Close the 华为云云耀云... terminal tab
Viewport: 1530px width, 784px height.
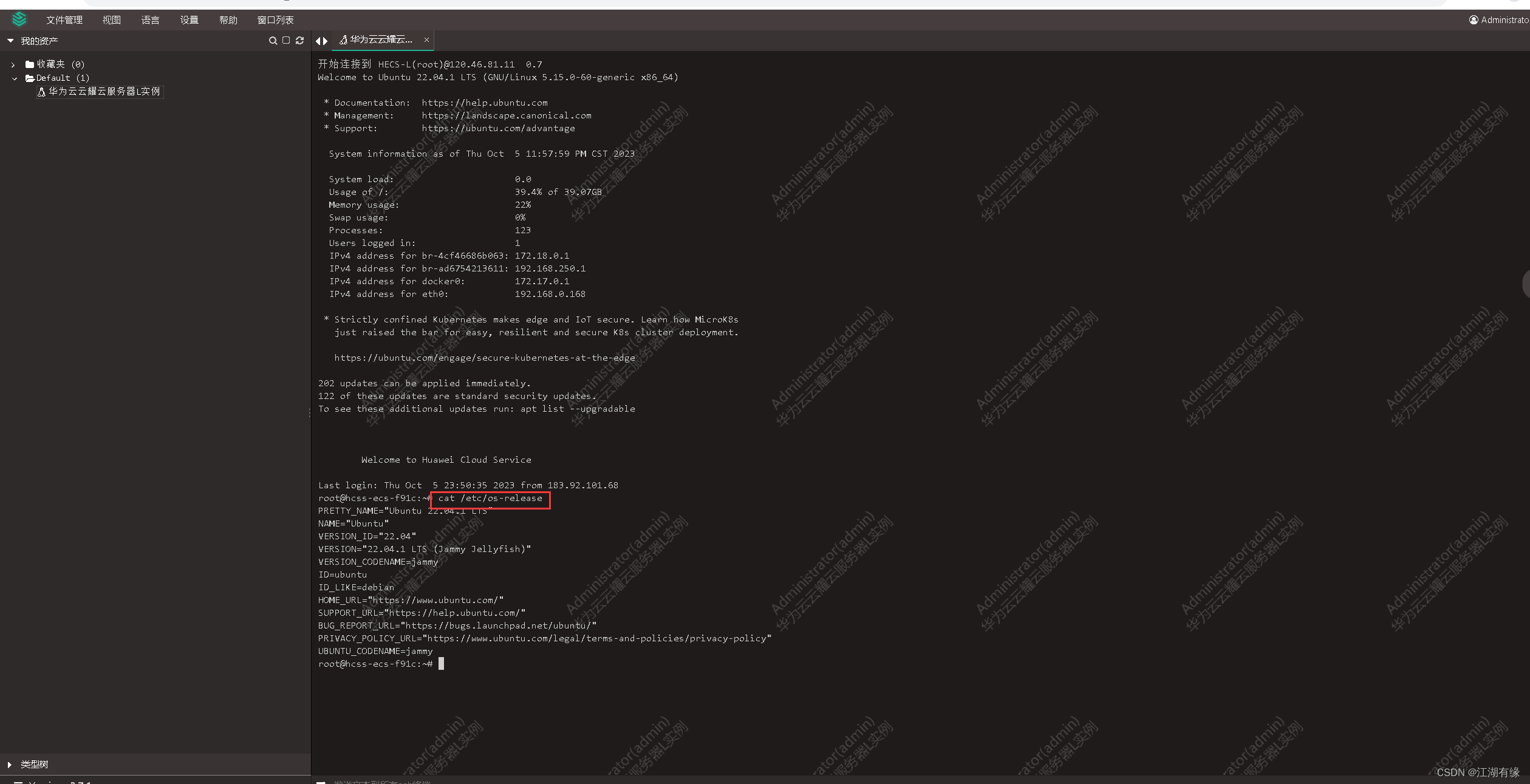426,39
